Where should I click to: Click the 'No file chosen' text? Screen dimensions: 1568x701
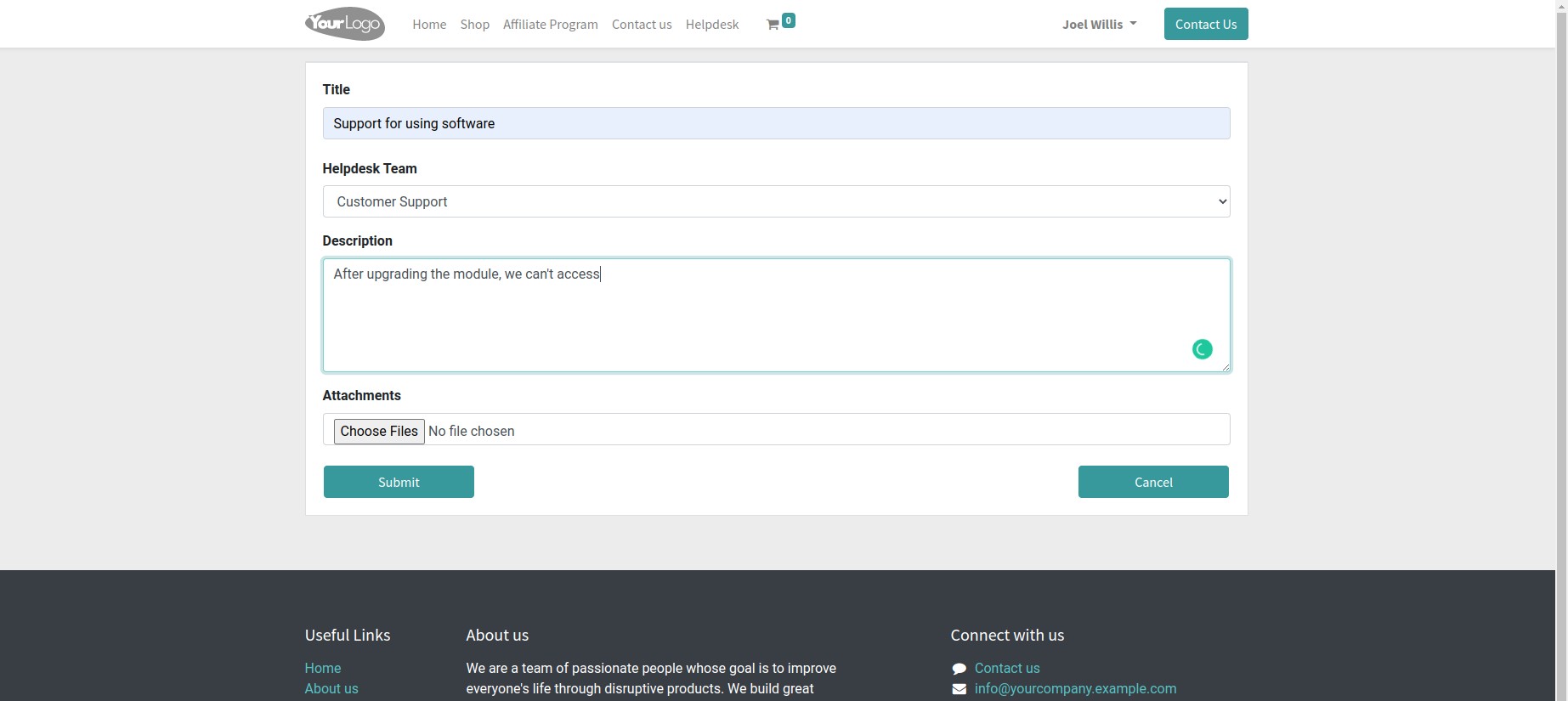pos(471,431)
